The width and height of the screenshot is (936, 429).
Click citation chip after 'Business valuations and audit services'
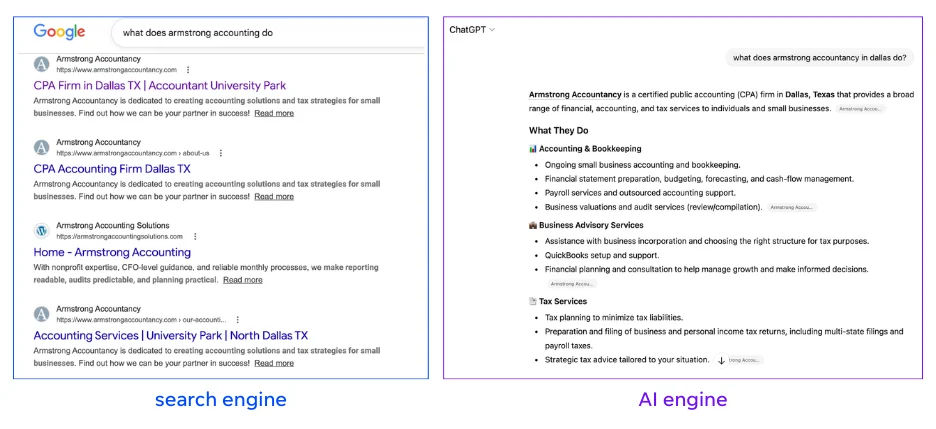(x=792, y=208)
